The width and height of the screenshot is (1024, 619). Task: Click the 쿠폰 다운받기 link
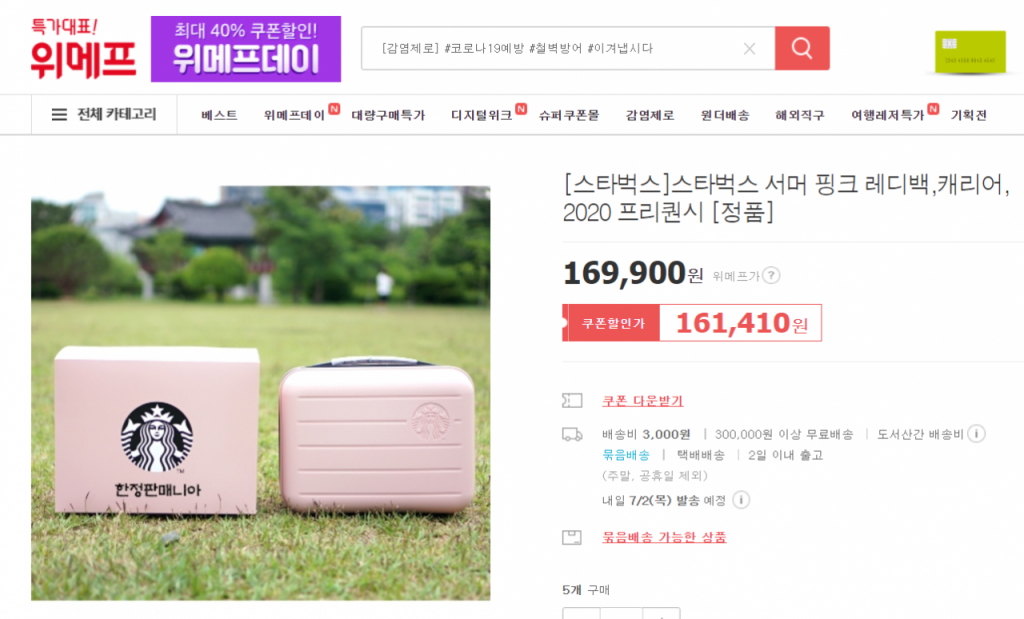coord(643,401)
